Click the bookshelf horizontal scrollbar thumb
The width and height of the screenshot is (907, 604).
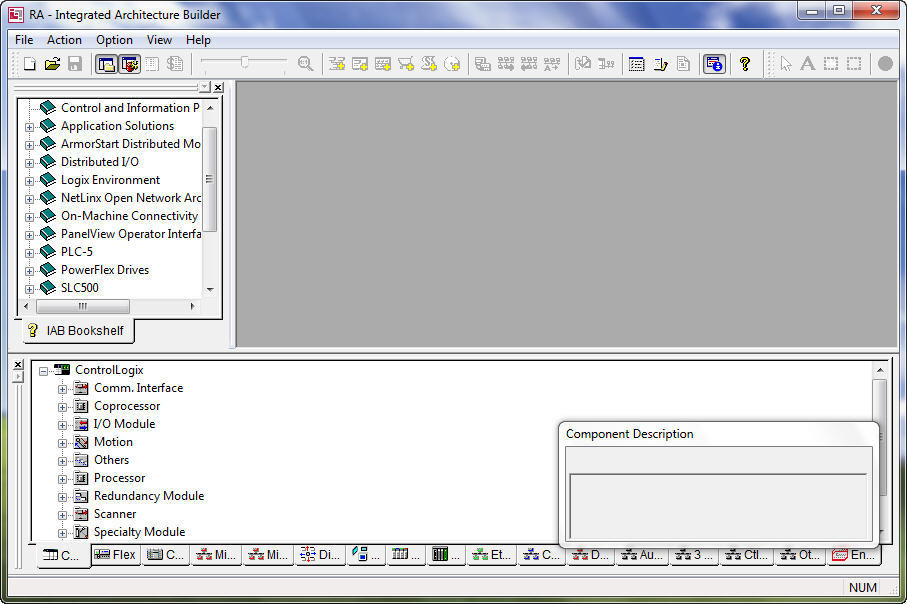pos(83,306)
